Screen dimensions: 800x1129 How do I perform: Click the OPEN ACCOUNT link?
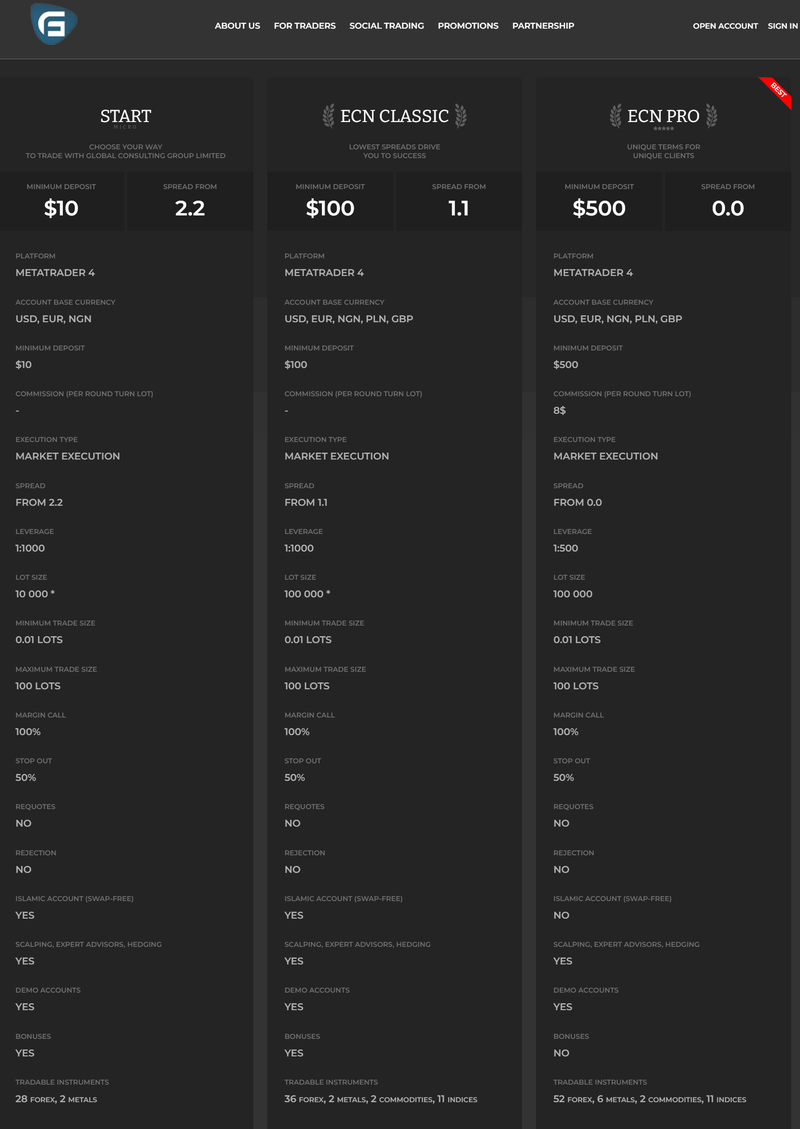click(725, 26)
